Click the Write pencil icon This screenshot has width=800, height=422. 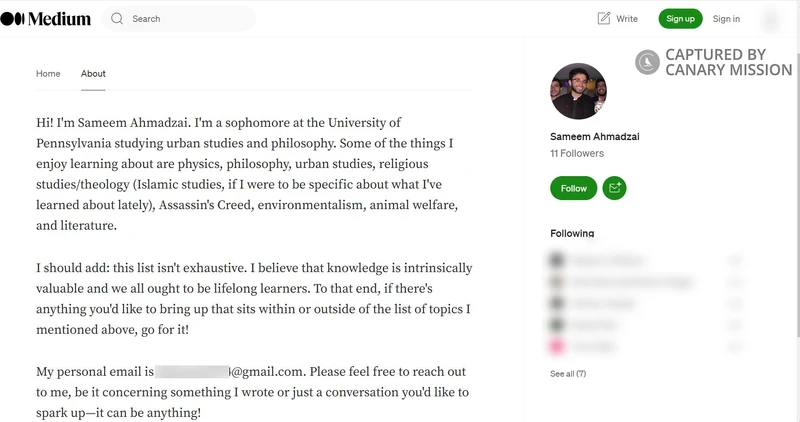coord(604,19)
